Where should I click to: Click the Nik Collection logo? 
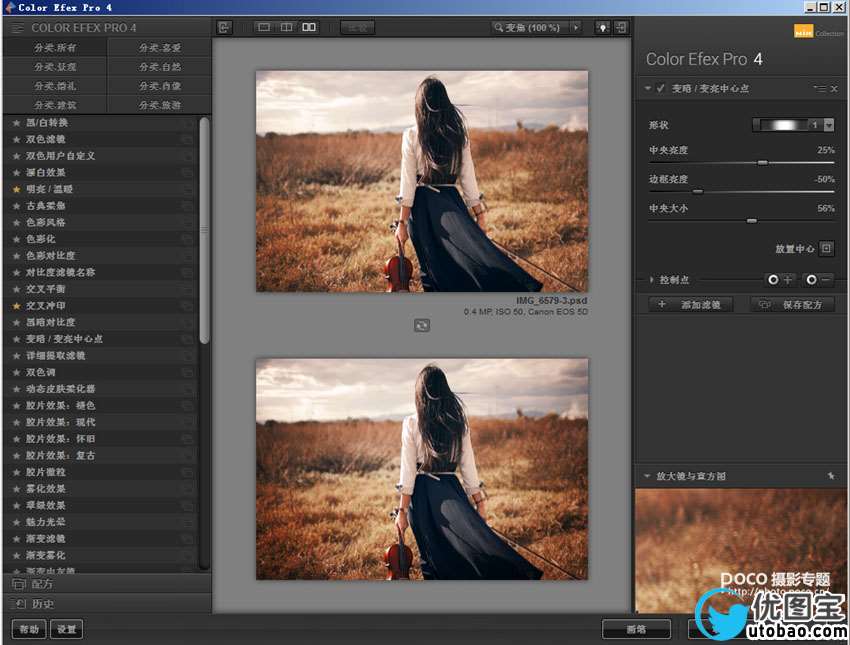click(x=819, y=32)
